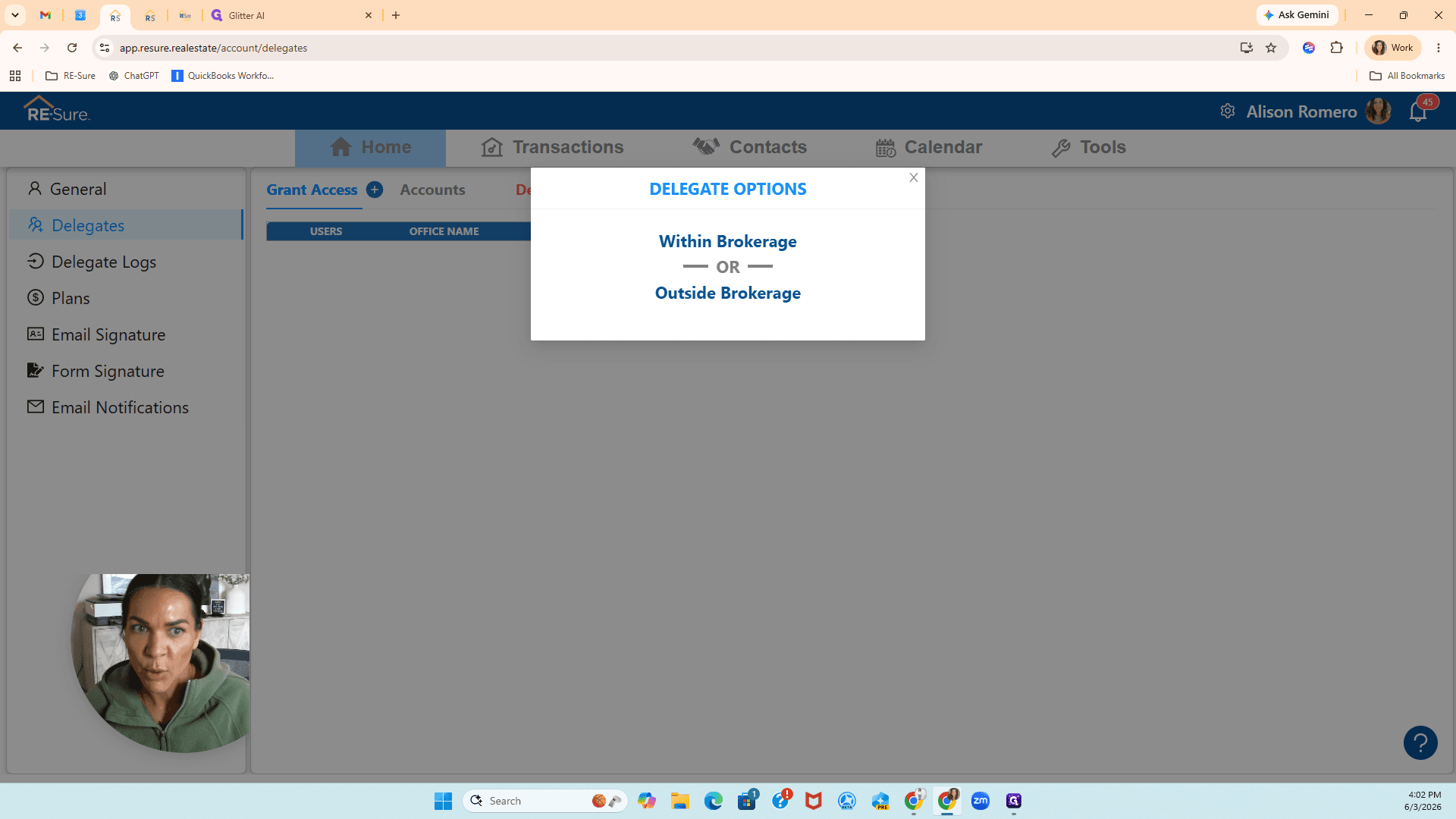The image size is (1456, 819).
Task: Open the Windows Start menu
Action: (443, 801)
